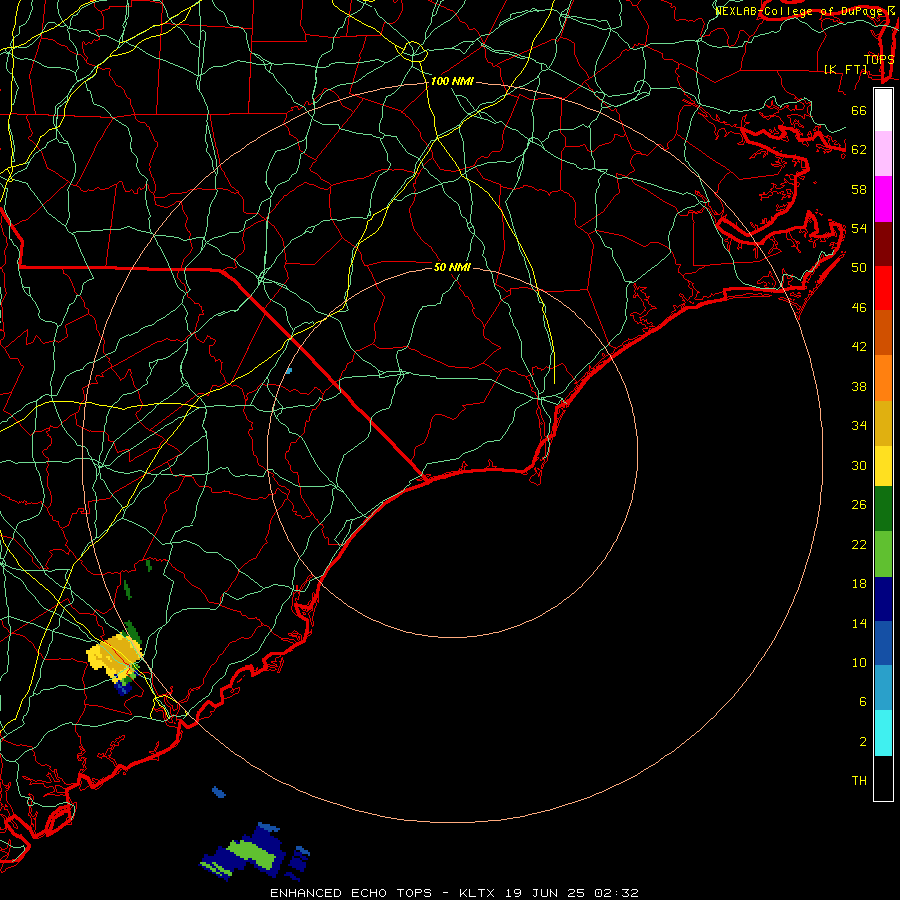Screen dimensions: 900x900
Task: Click the legend value 14
Action: tap(859, 623)
